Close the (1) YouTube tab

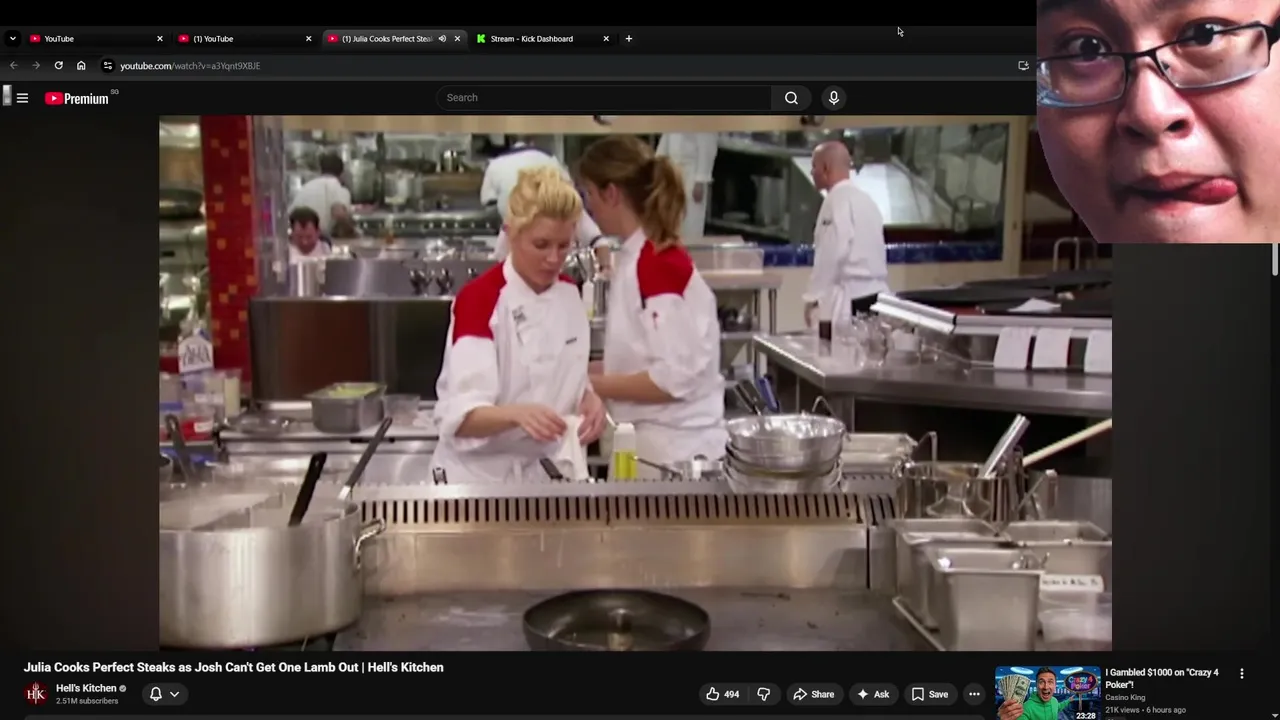pos(308,38)
